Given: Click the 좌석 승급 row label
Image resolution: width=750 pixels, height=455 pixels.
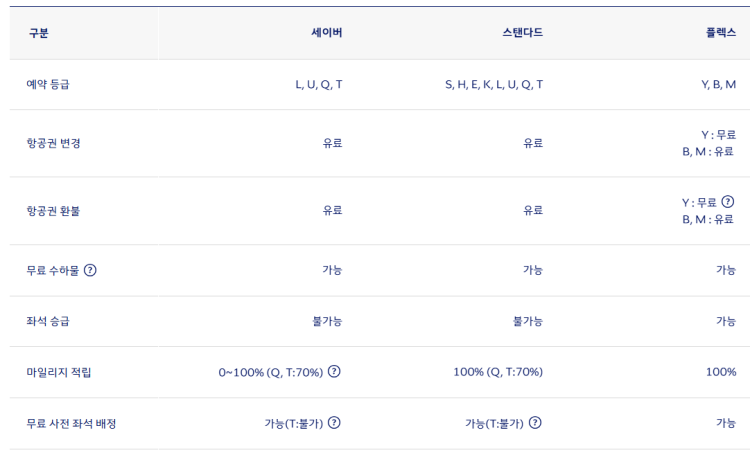Looking at the screenshot, I should click(48, 321).
